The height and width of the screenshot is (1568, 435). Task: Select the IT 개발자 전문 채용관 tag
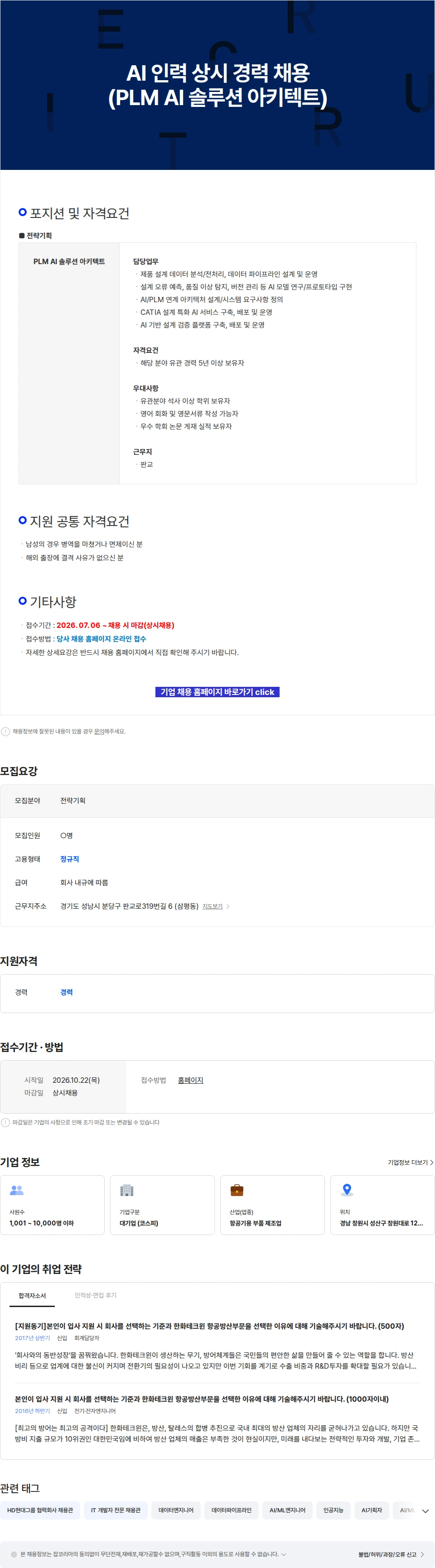click(x=116, y=1510)
